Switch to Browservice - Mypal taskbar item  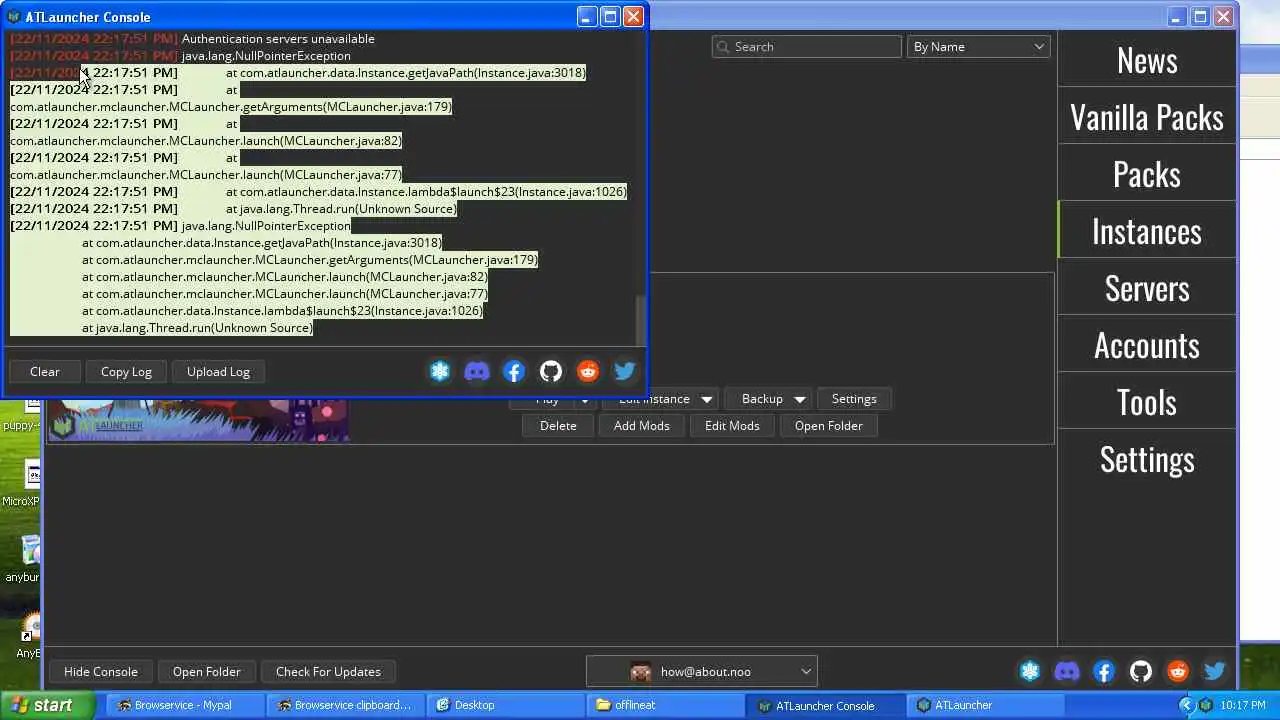[183, 705]
